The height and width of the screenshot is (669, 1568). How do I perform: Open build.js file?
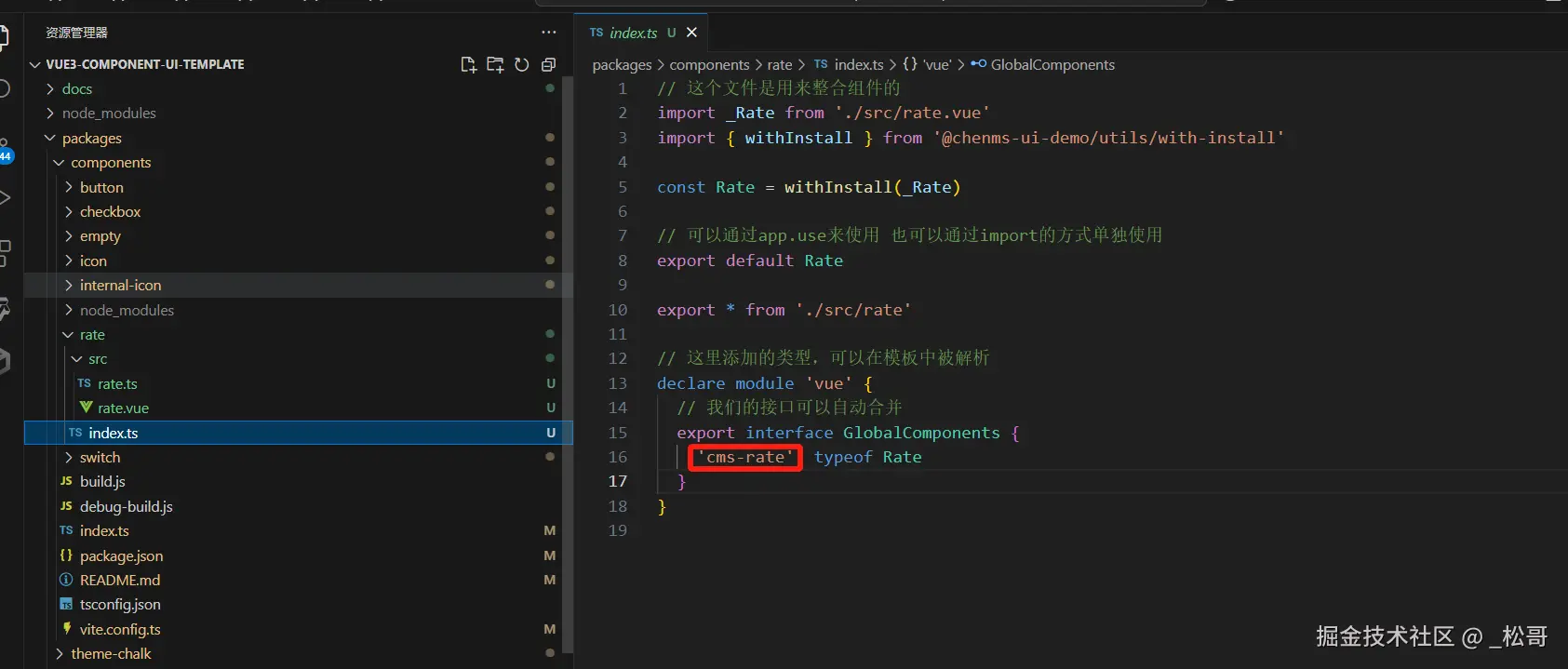point(298,482)
